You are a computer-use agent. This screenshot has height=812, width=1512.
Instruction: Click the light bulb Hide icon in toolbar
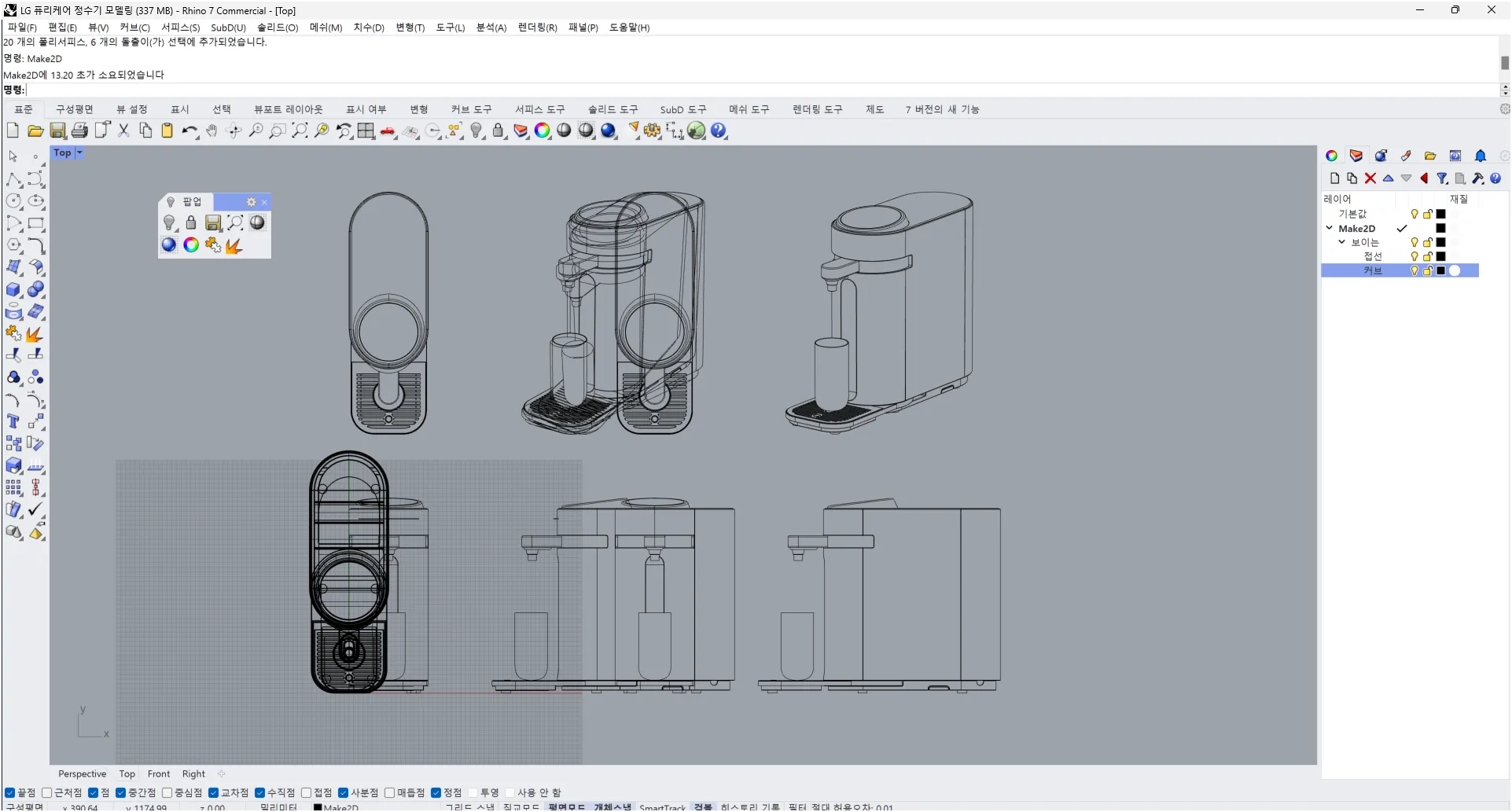point(476,131)
